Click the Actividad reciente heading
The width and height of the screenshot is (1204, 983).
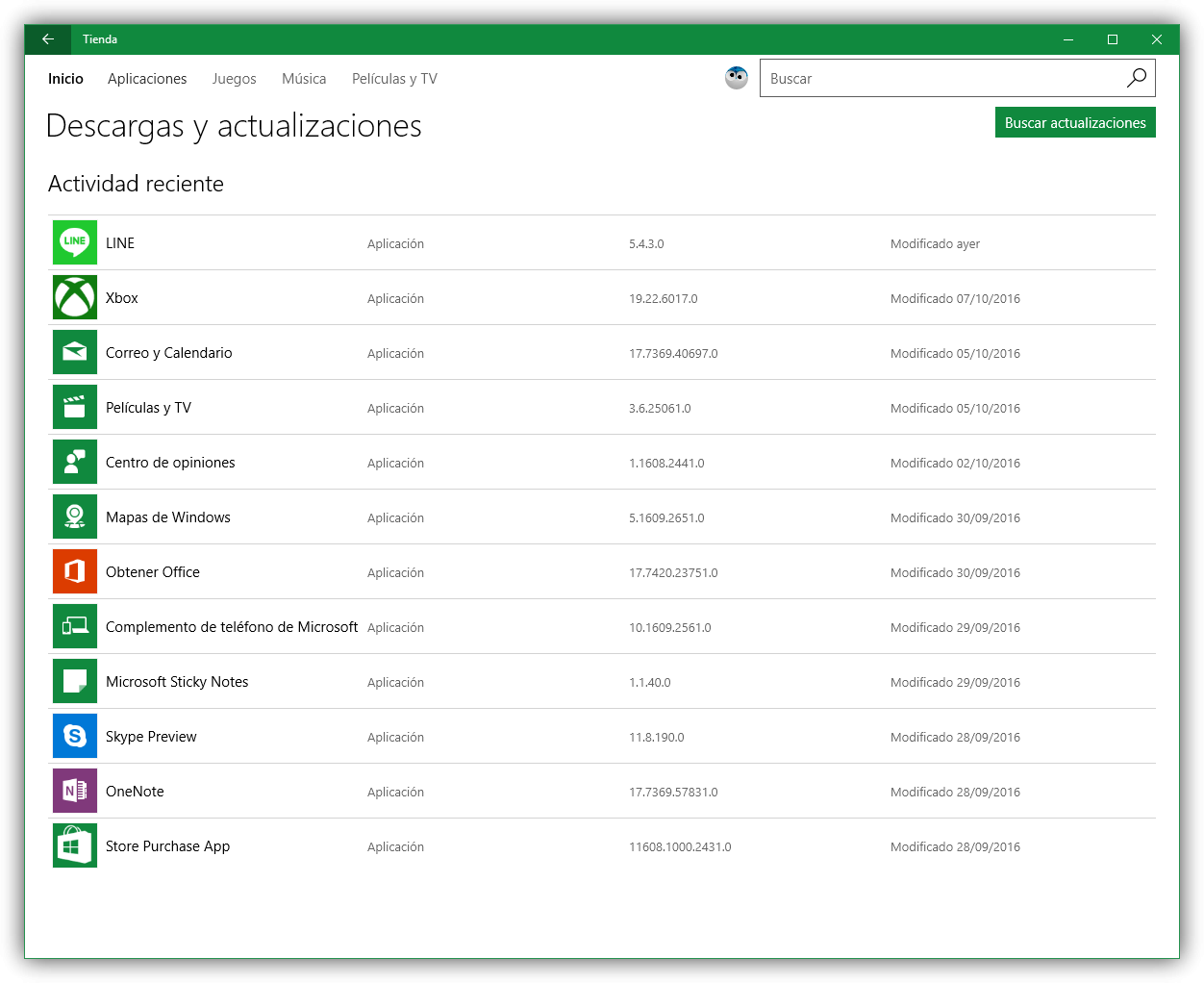coord(136,184)
